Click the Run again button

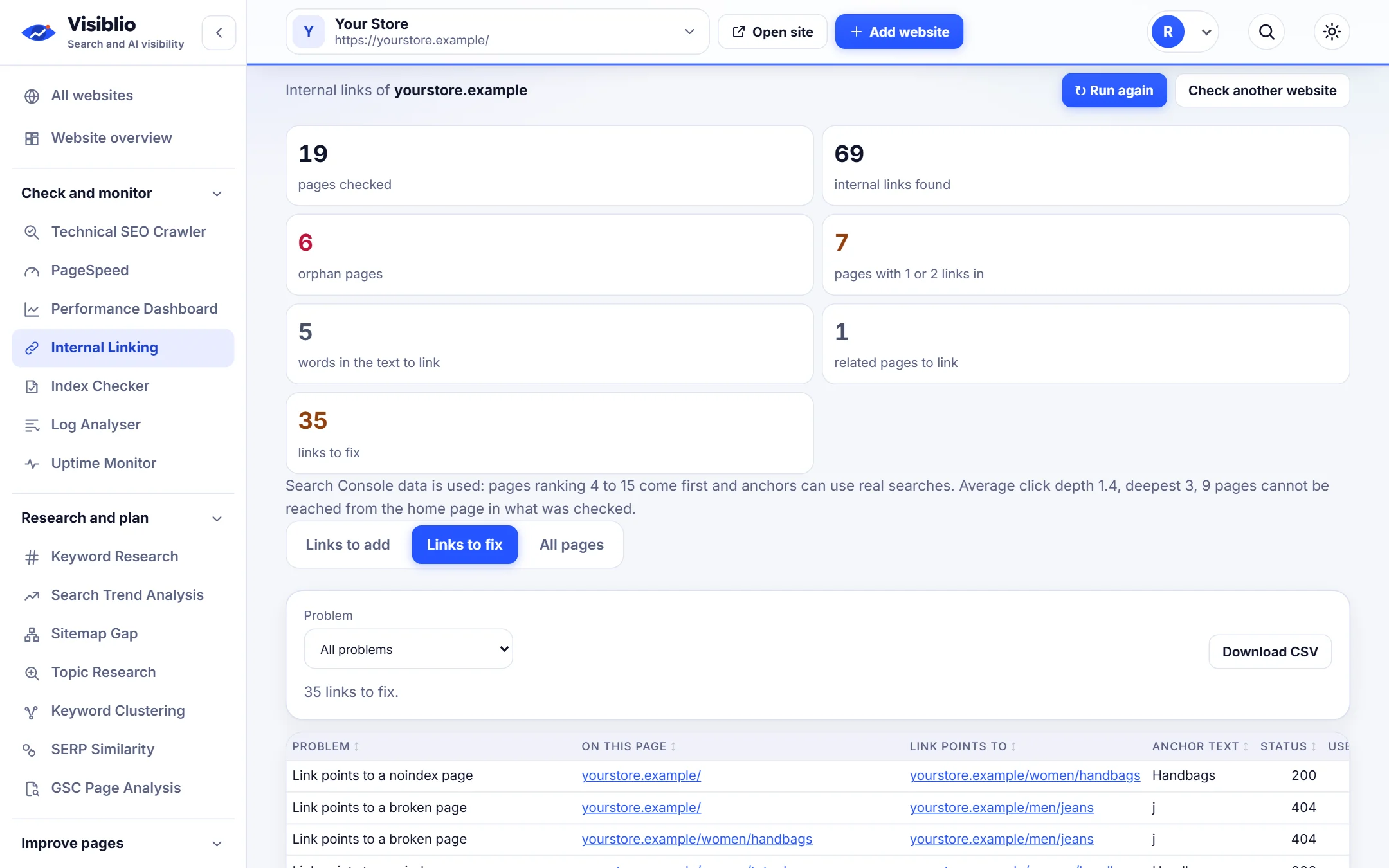point(1114,91)
